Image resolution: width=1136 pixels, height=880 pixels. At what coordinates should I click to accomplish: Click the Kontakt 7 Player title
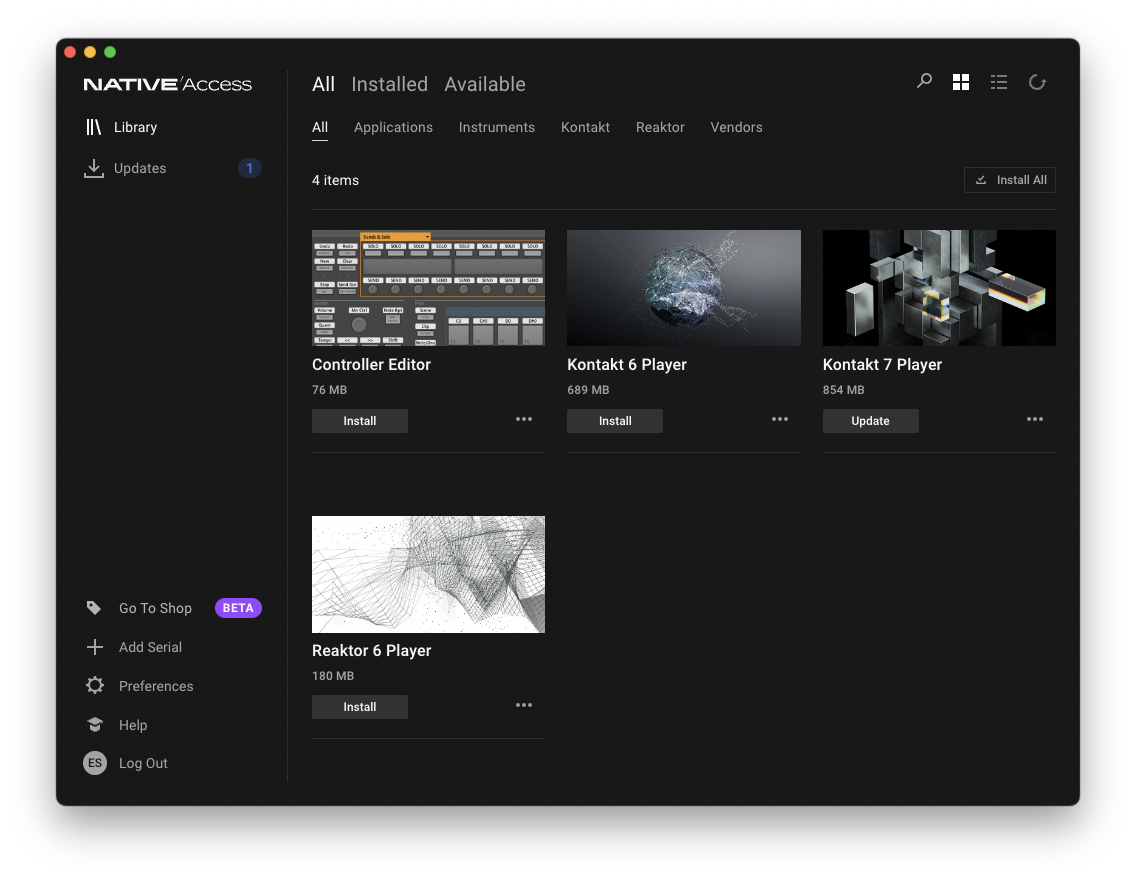click(882, 364)
